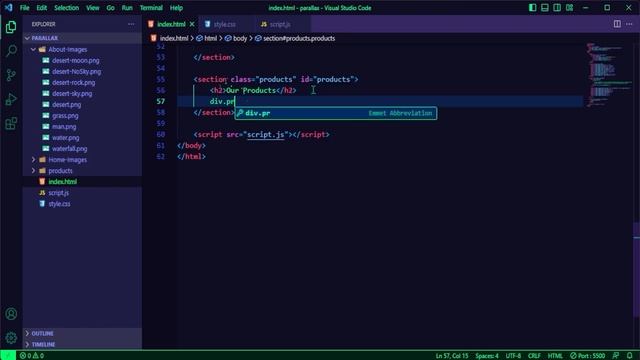The height and width of the screenshot is (360, 640).
Task: Open notifications bell in status bar
Action: (x=630, y=356)
